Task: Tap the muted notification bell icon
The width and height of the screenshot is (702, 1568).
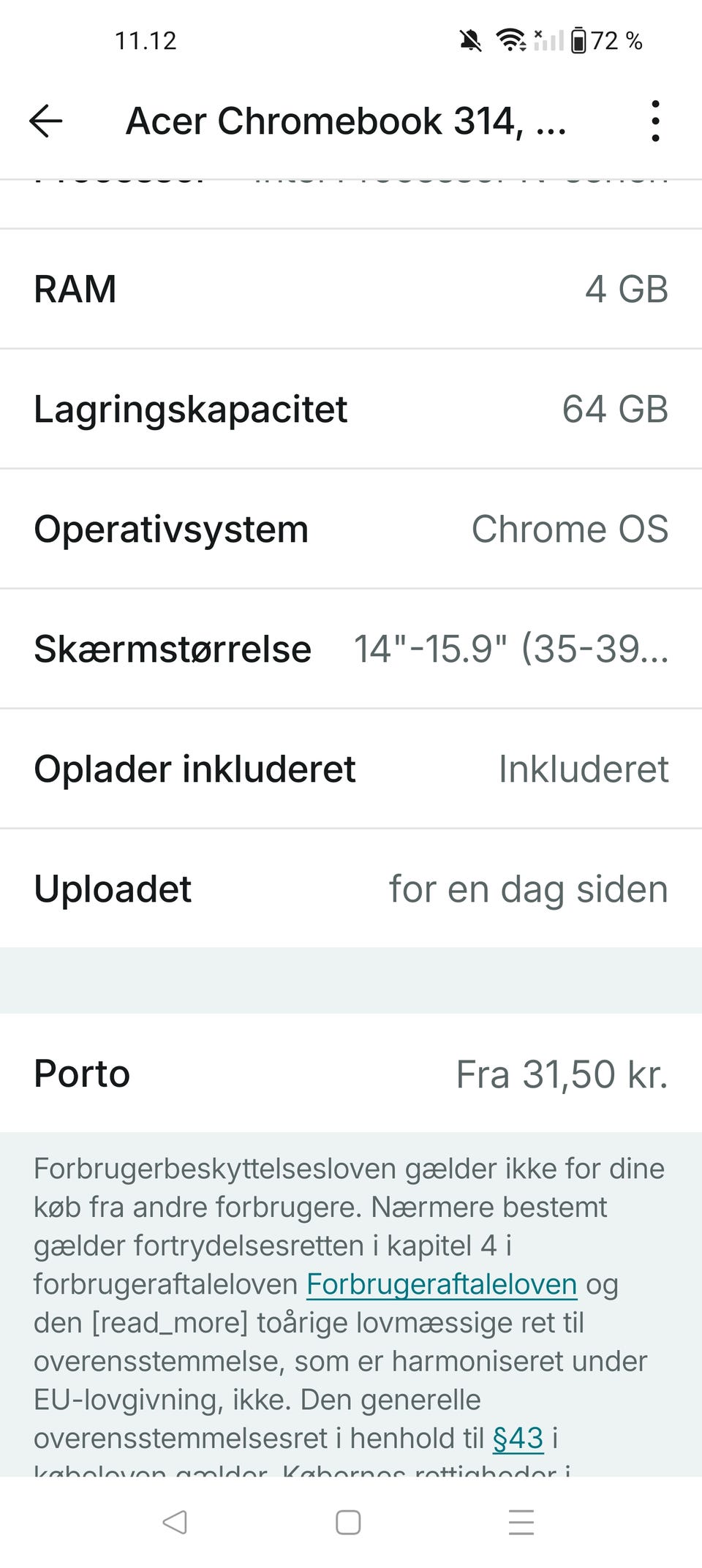Action: click(x=471, y=41)
